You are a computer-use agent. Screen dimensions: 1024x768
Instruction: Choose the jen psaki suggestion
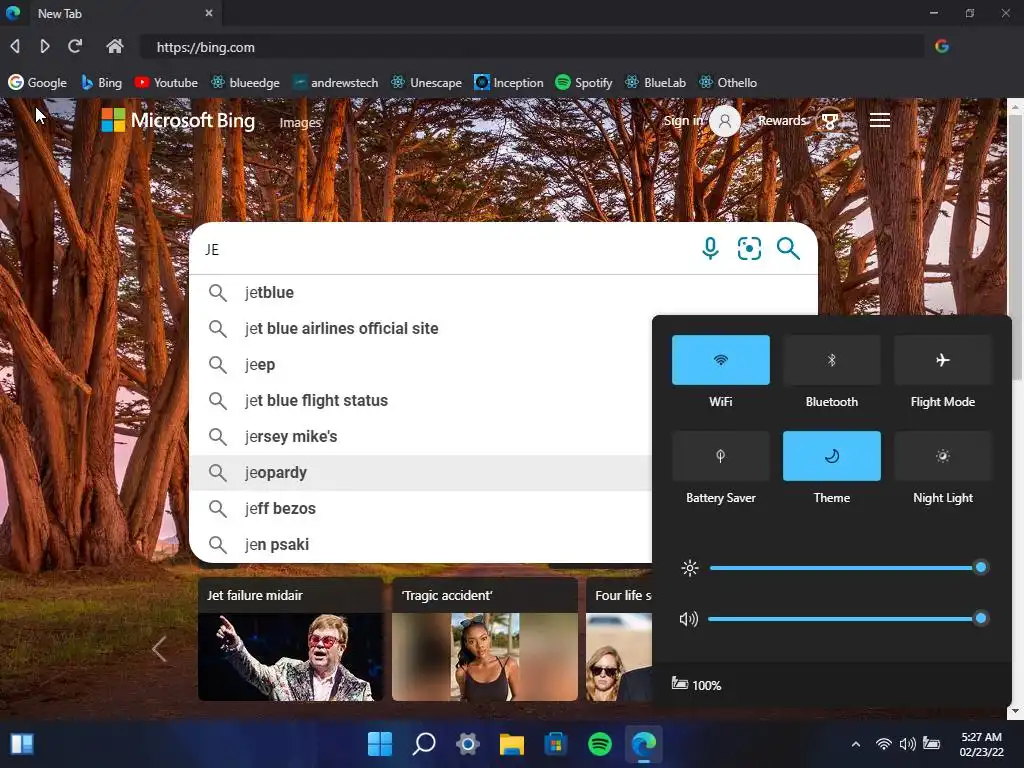click(421, 544)
